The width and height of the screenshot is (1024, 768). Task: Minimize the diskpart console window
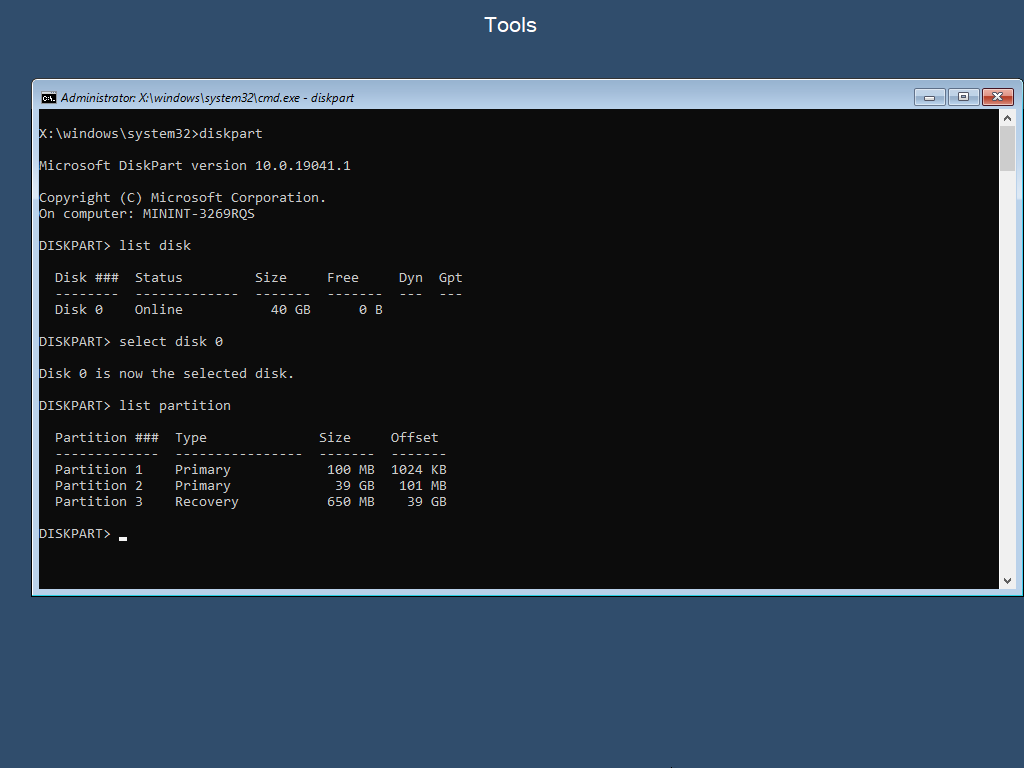928,96
